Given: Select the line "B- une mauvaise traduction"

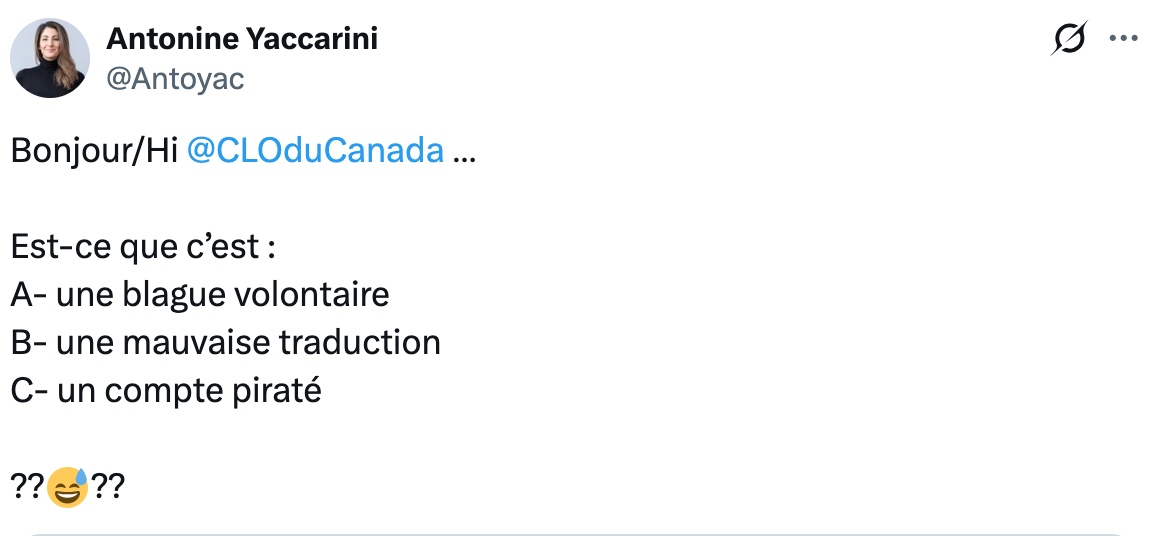Looking at the screenshot, I should tap(226, 342).
